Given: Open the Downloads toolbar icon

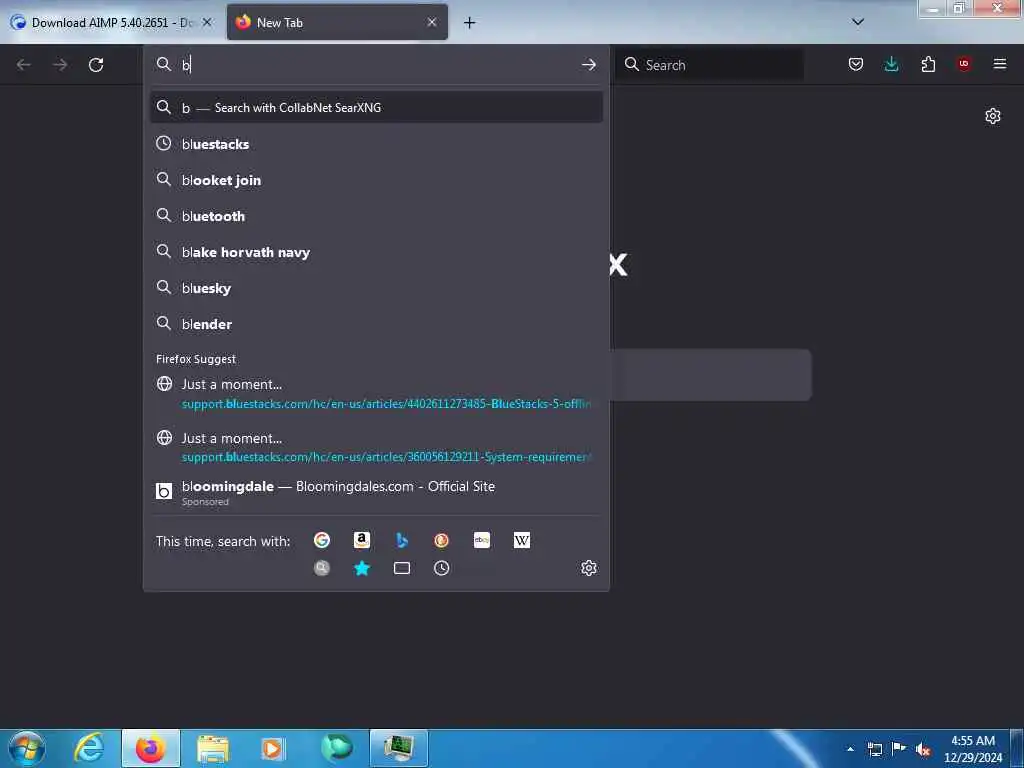Looking at the screenshot, I should tap(891, 64).
